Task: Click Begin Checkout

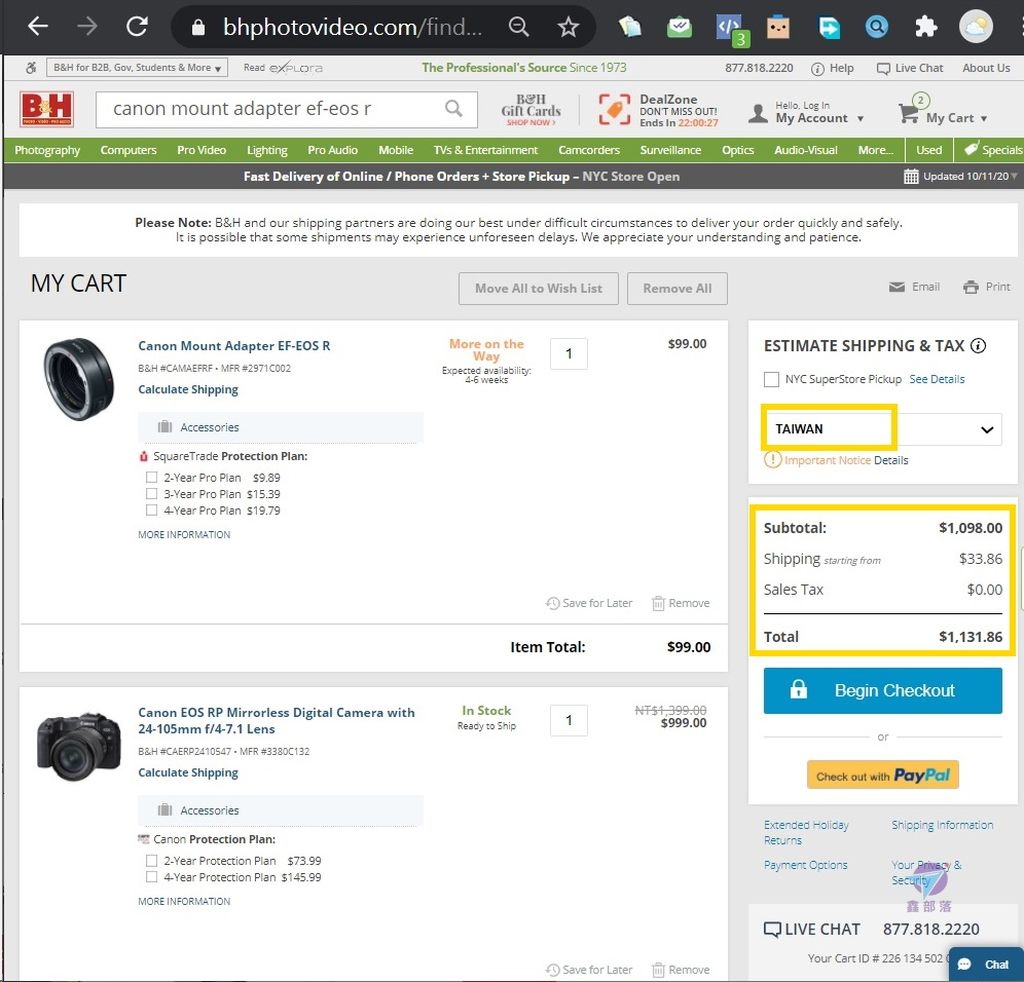Action: tap(882, 690)
